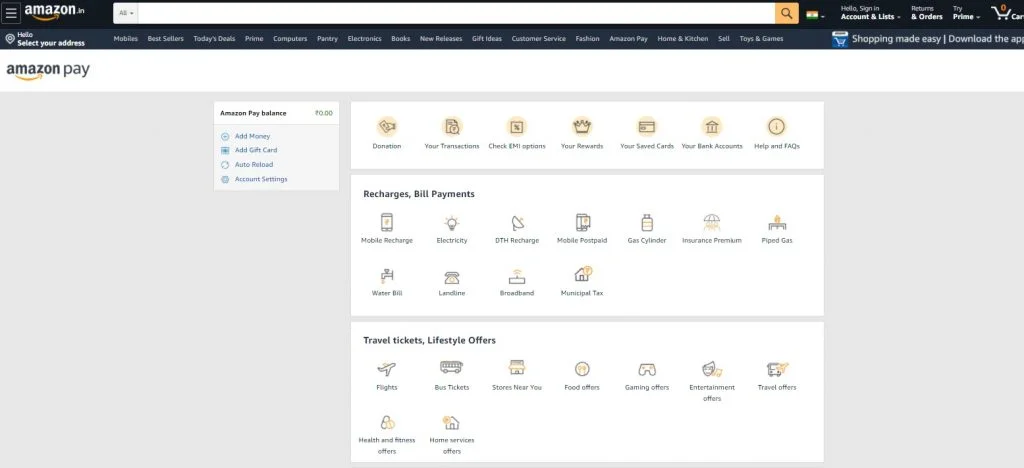
Task: Open Your Transactions icon
Action: tap(452, 126)
